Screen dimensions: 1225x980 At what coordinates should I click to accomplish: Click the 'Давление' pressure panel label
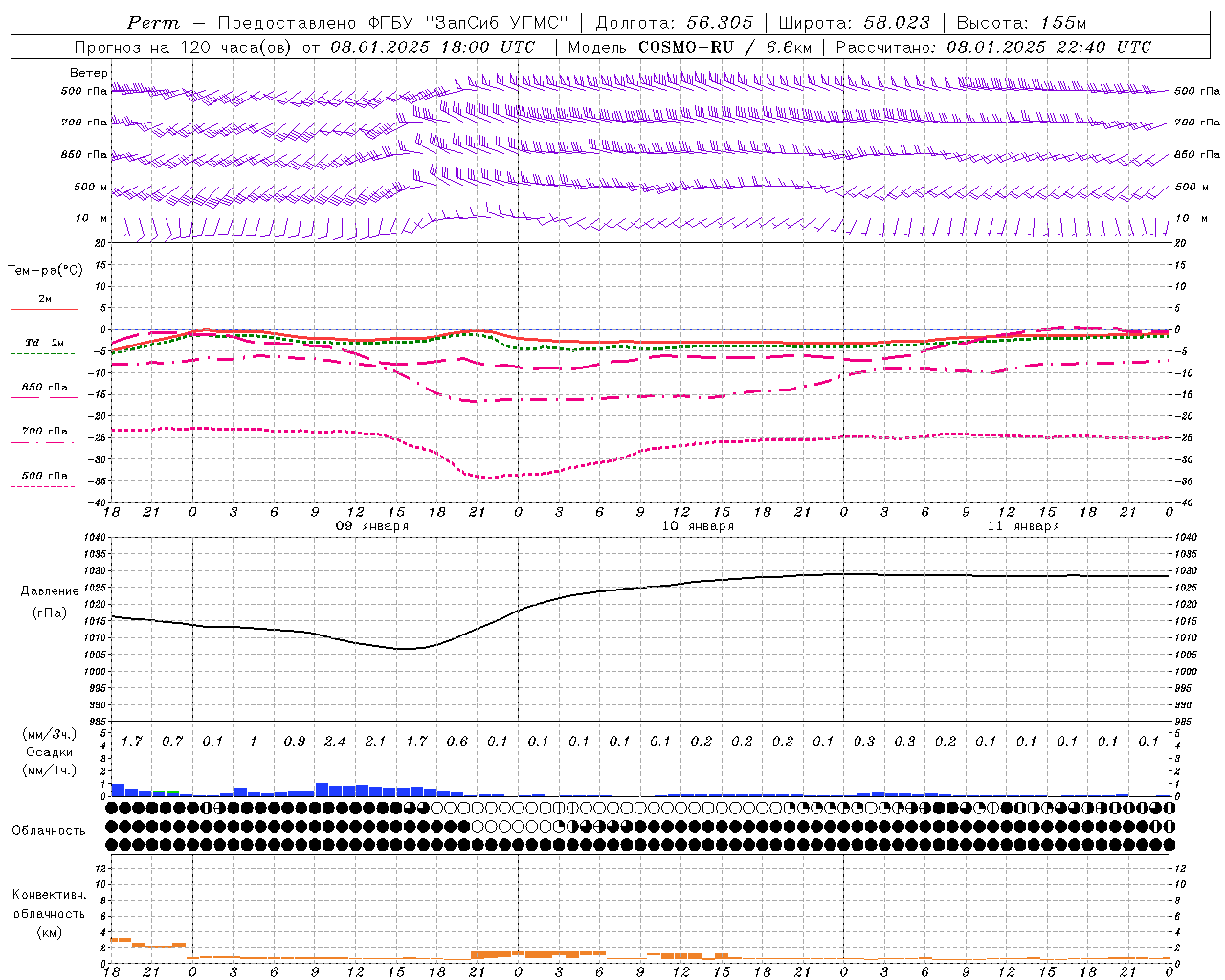[50, 591]
